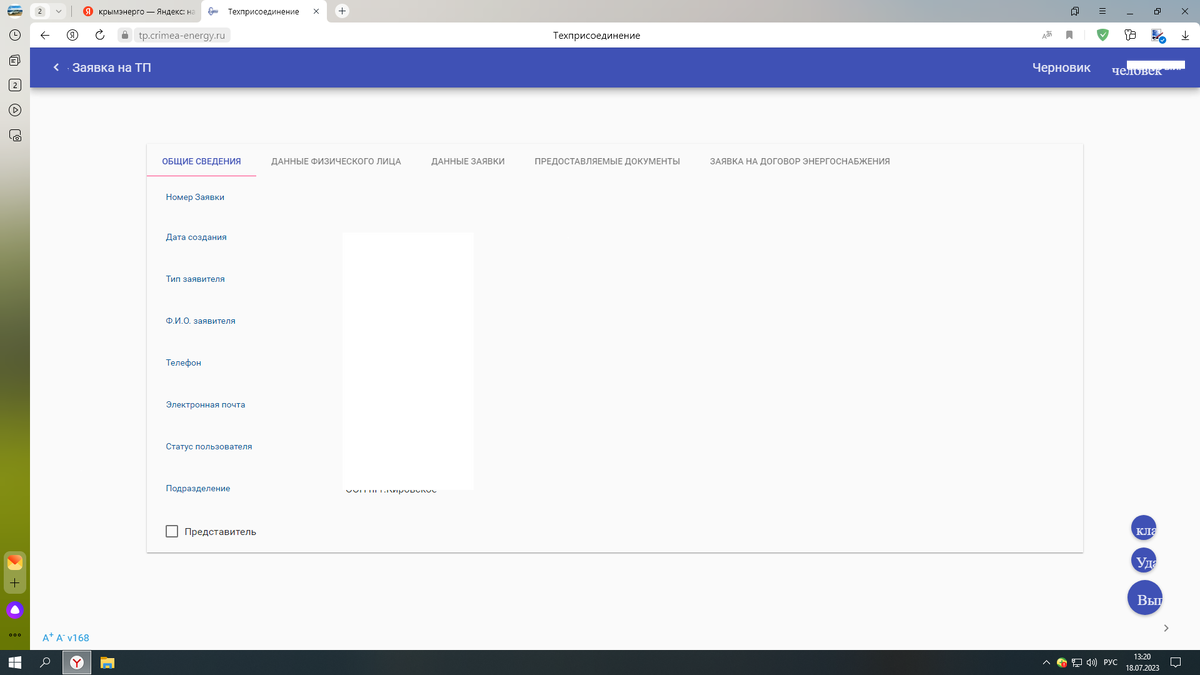Click the address bar tp.crimea-energy.ru
Image resolution: width=1200 pixels, height=675 pixels.
[183, 35]
